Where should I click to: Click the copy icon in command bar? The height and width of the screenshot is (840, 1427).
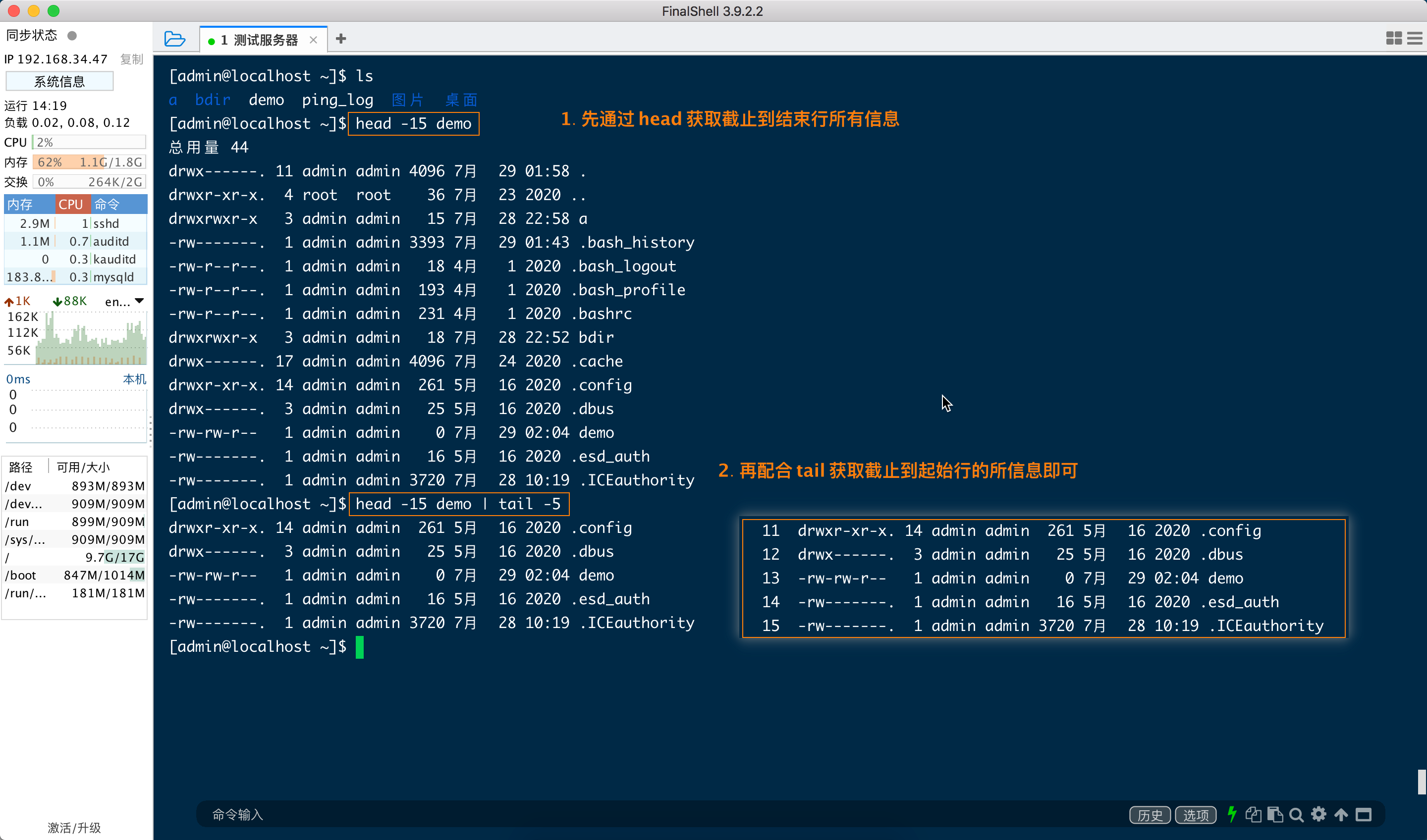(1253, 814)
